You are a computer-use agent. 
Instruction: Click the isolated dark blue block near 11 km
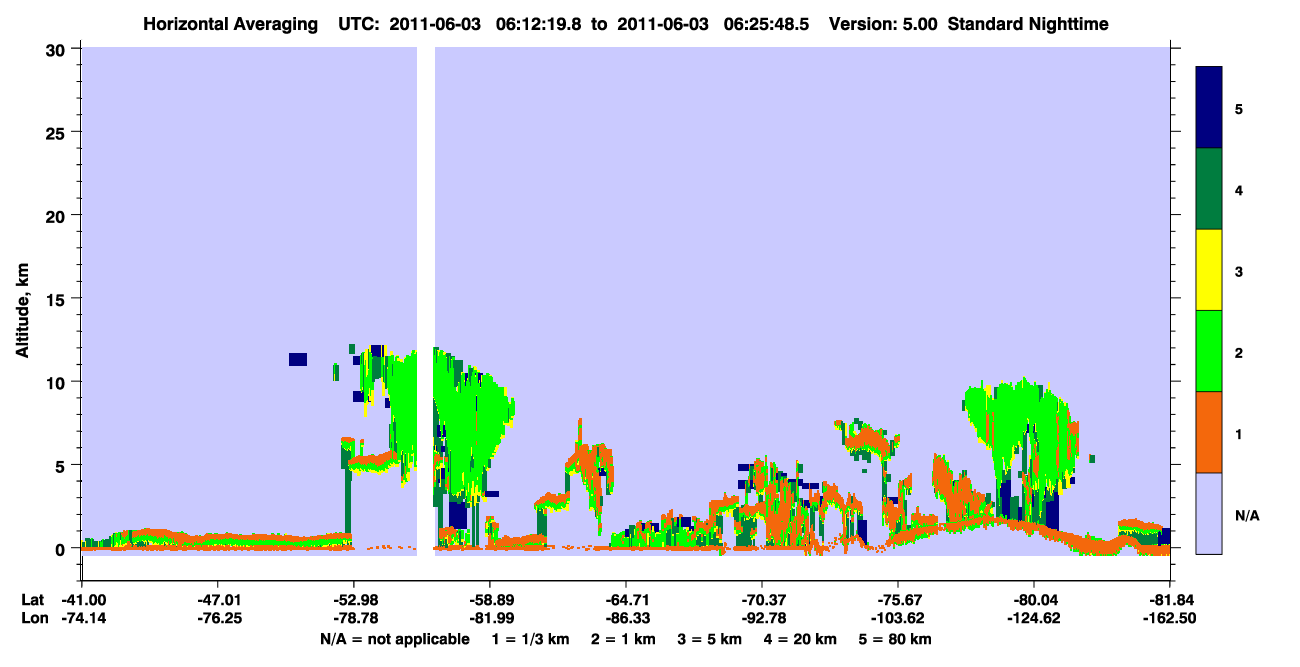coord(297,359)
